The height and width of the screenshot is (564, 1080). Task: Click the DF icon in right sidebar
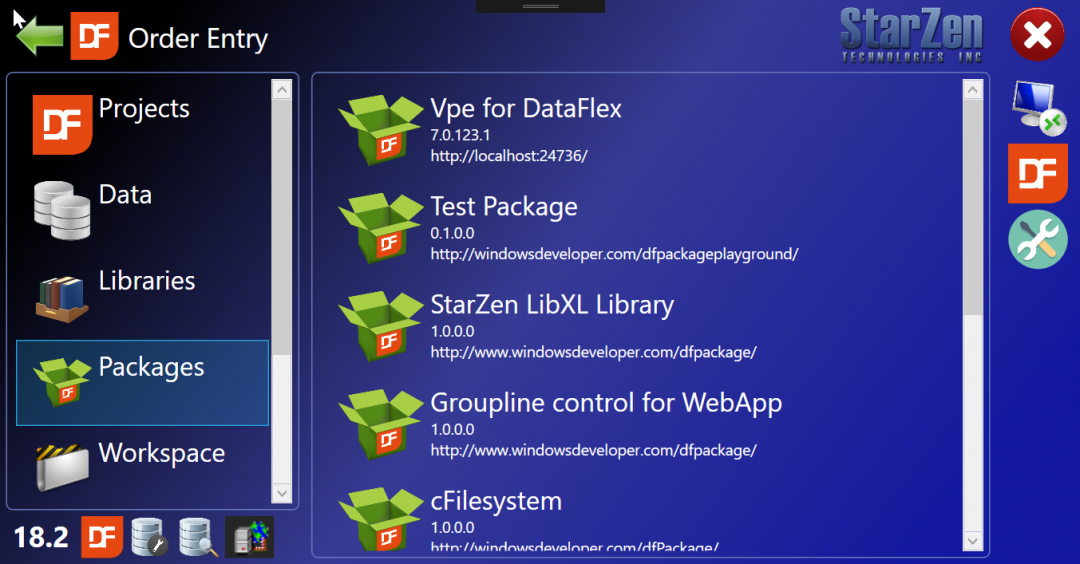[x=1037, y=173]
